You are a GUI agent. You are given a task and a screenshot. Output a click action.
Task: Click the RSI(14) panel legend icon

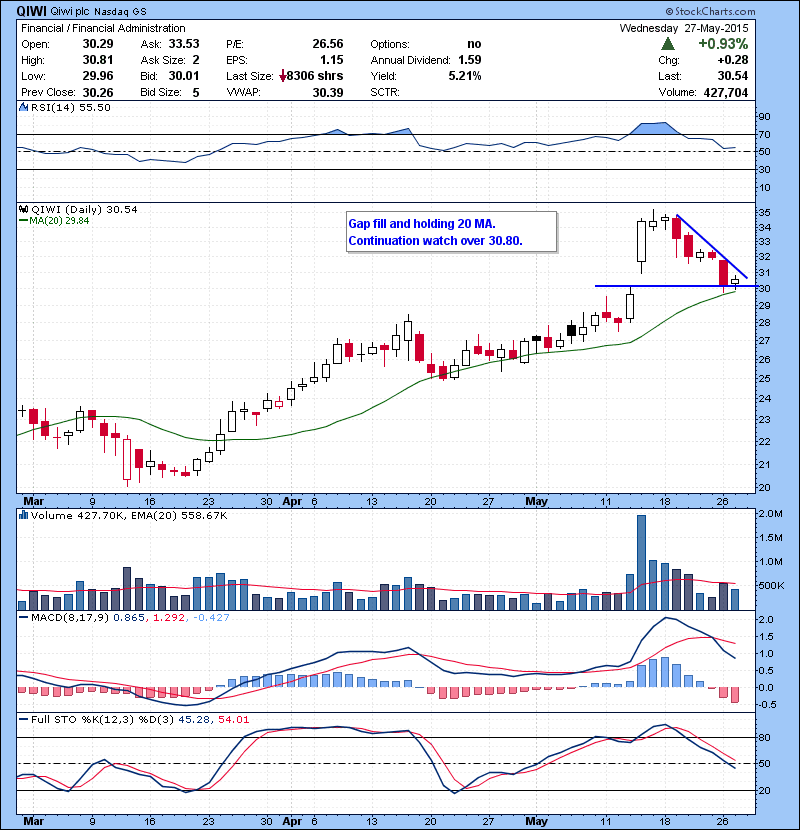click(x=24, y=107)
